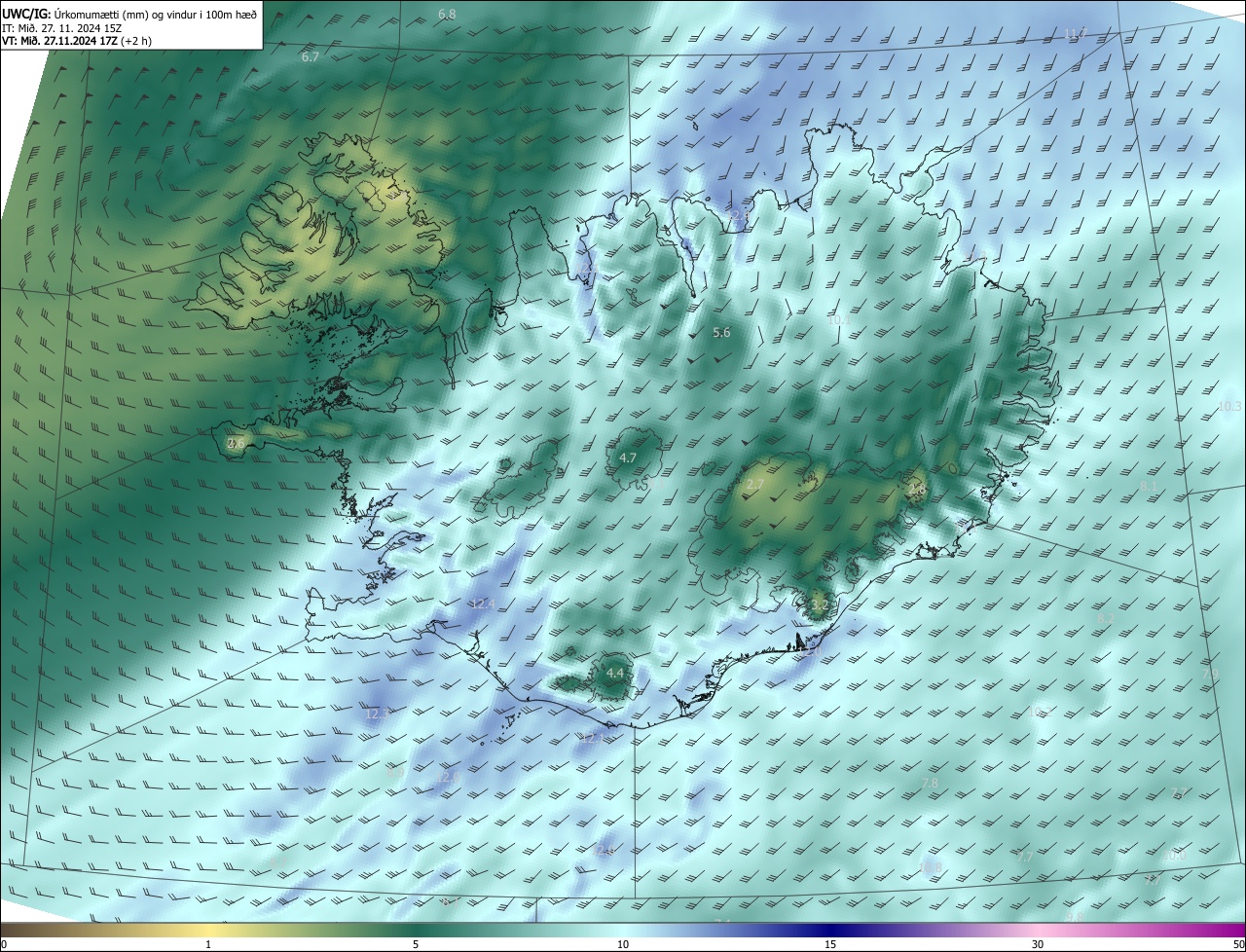Screen dimensions: 1246x952
Task: Click the 5 tick on the color scale
Action: click(416, 944)
